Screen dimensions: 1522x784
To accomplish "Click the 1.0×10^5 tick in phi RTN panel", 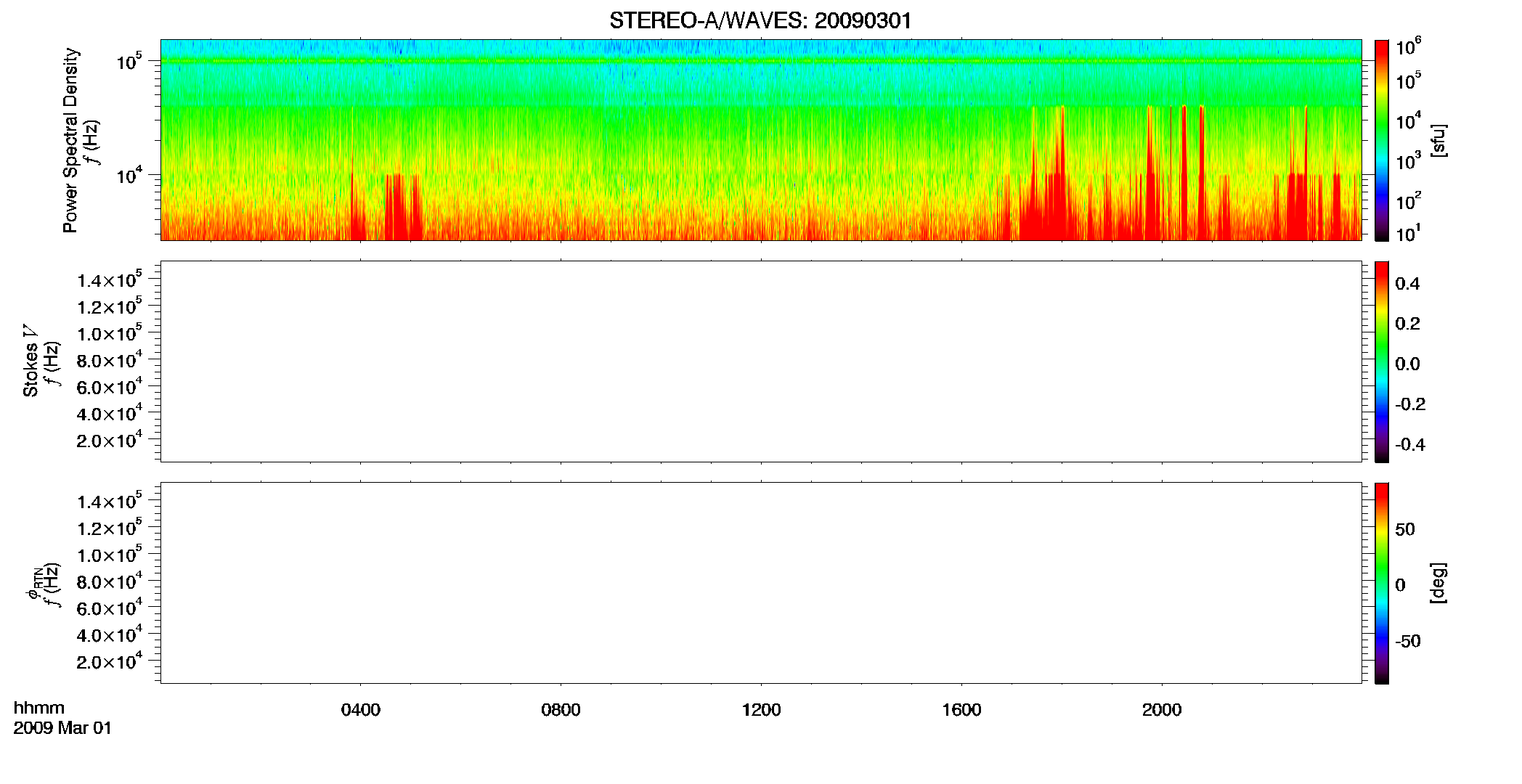I will tap(109, 554).
